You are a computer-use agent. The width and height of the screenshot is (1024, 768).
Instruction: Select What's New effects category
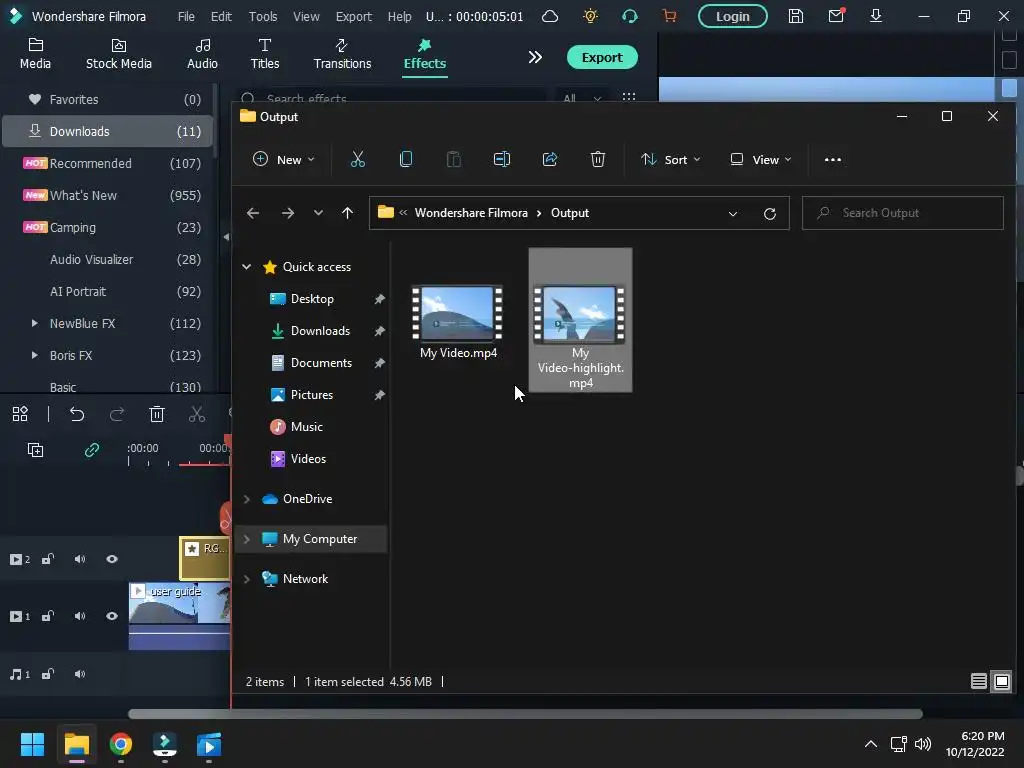[108, 195]
